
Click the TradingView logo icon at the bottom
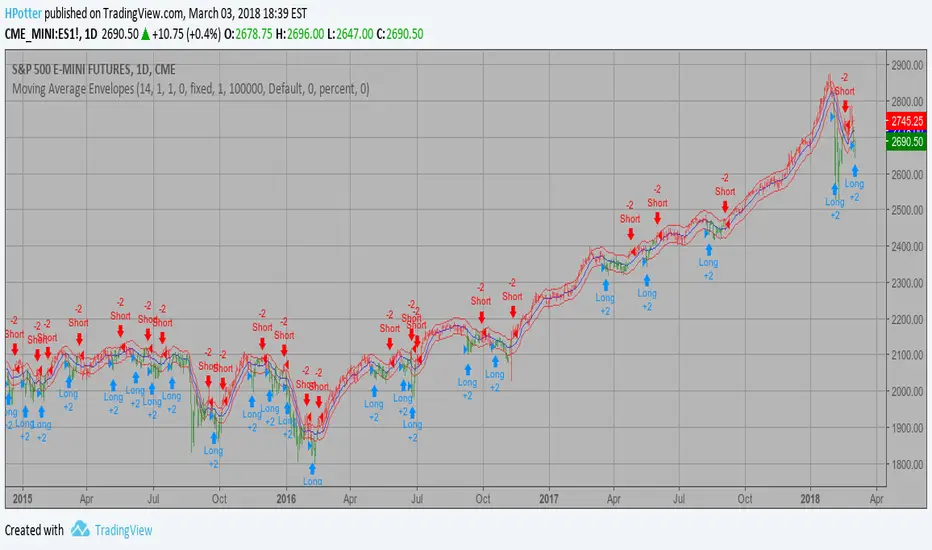tap(80, 529)
